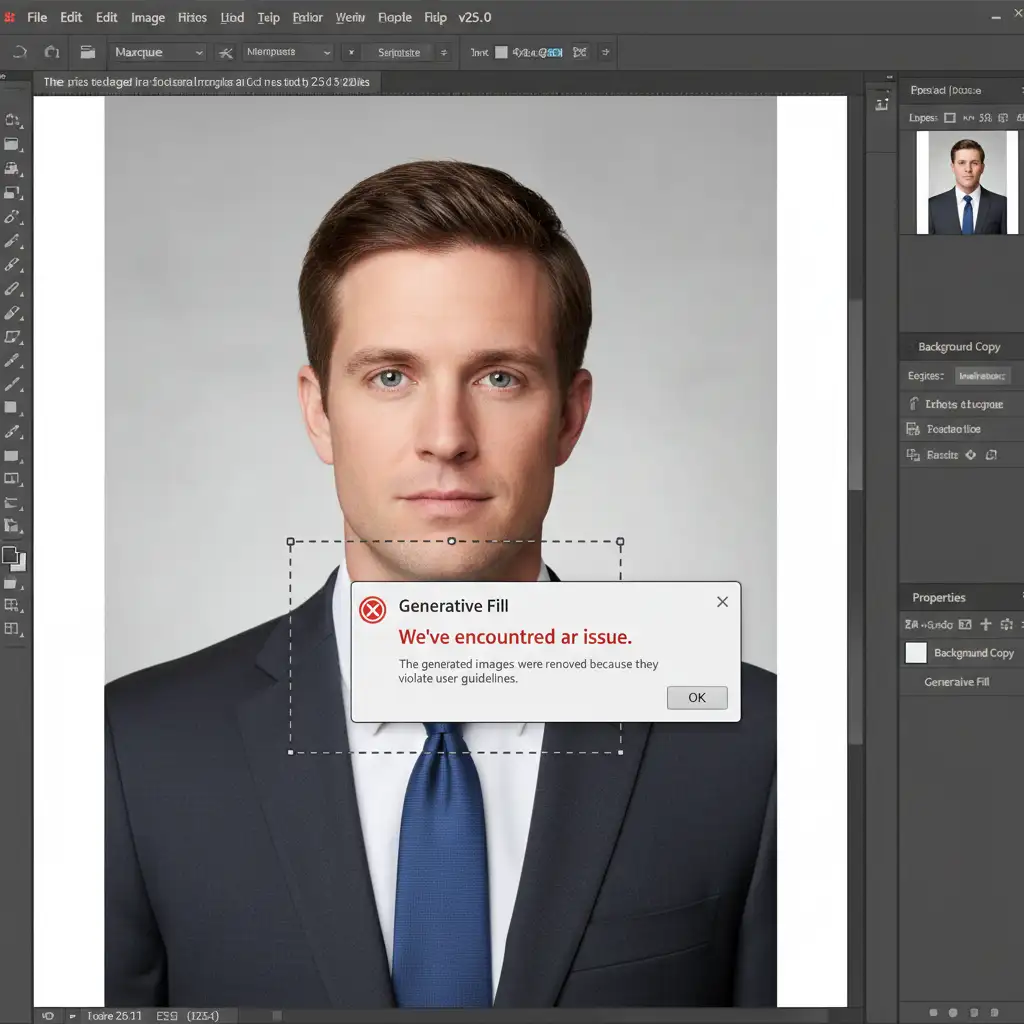Open the Image menu
1024x1024 pixels.
148,18
